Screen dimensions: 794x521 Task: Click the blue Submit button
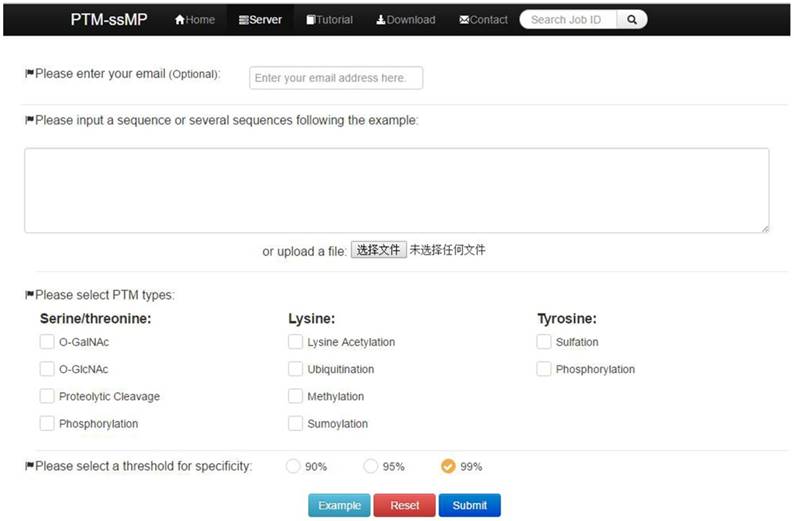pos(469,505)
